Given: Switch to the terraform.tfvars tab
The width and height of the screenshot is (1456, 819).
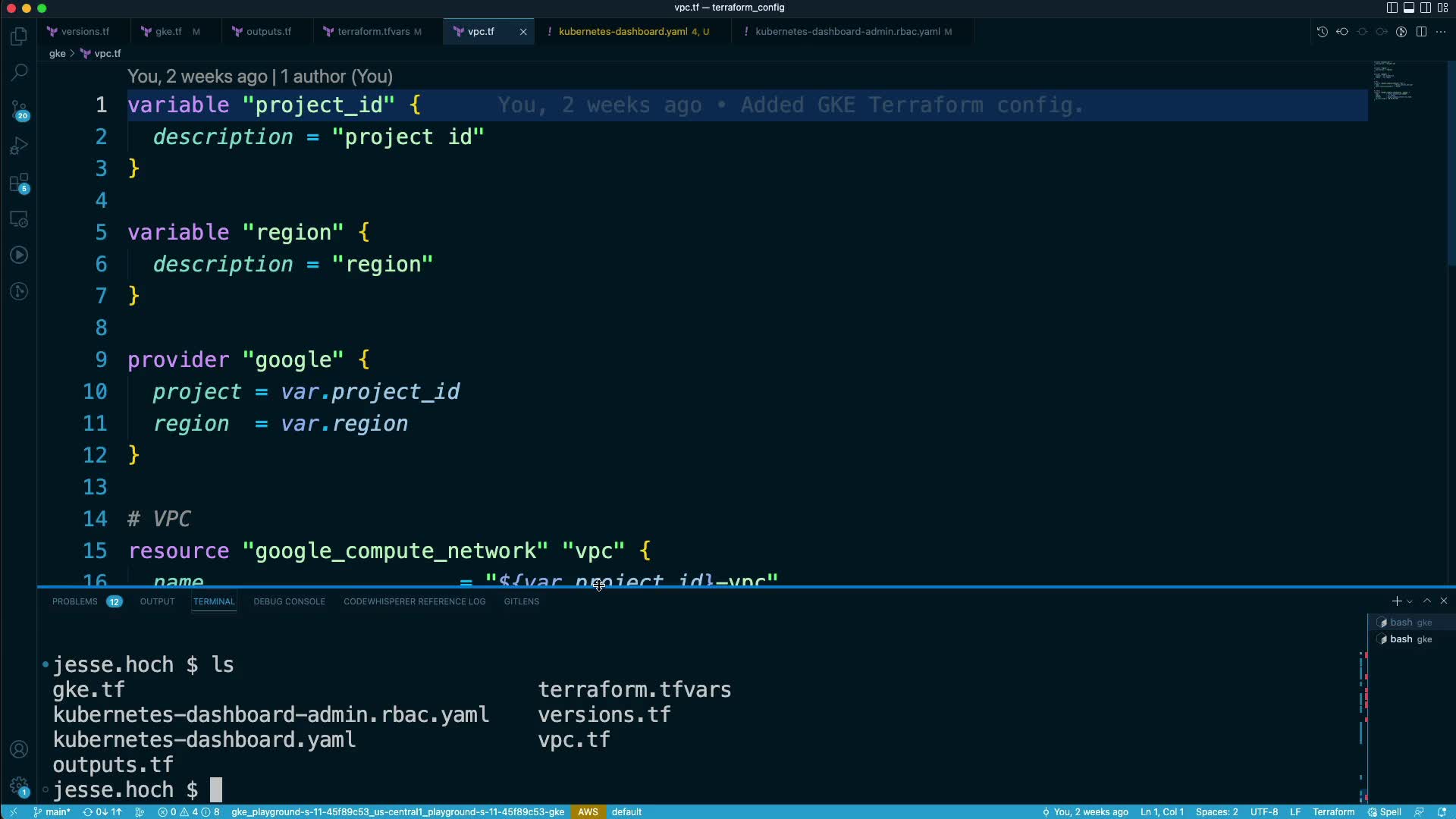Looking at the screenshot, I should (x=373, y=32).
